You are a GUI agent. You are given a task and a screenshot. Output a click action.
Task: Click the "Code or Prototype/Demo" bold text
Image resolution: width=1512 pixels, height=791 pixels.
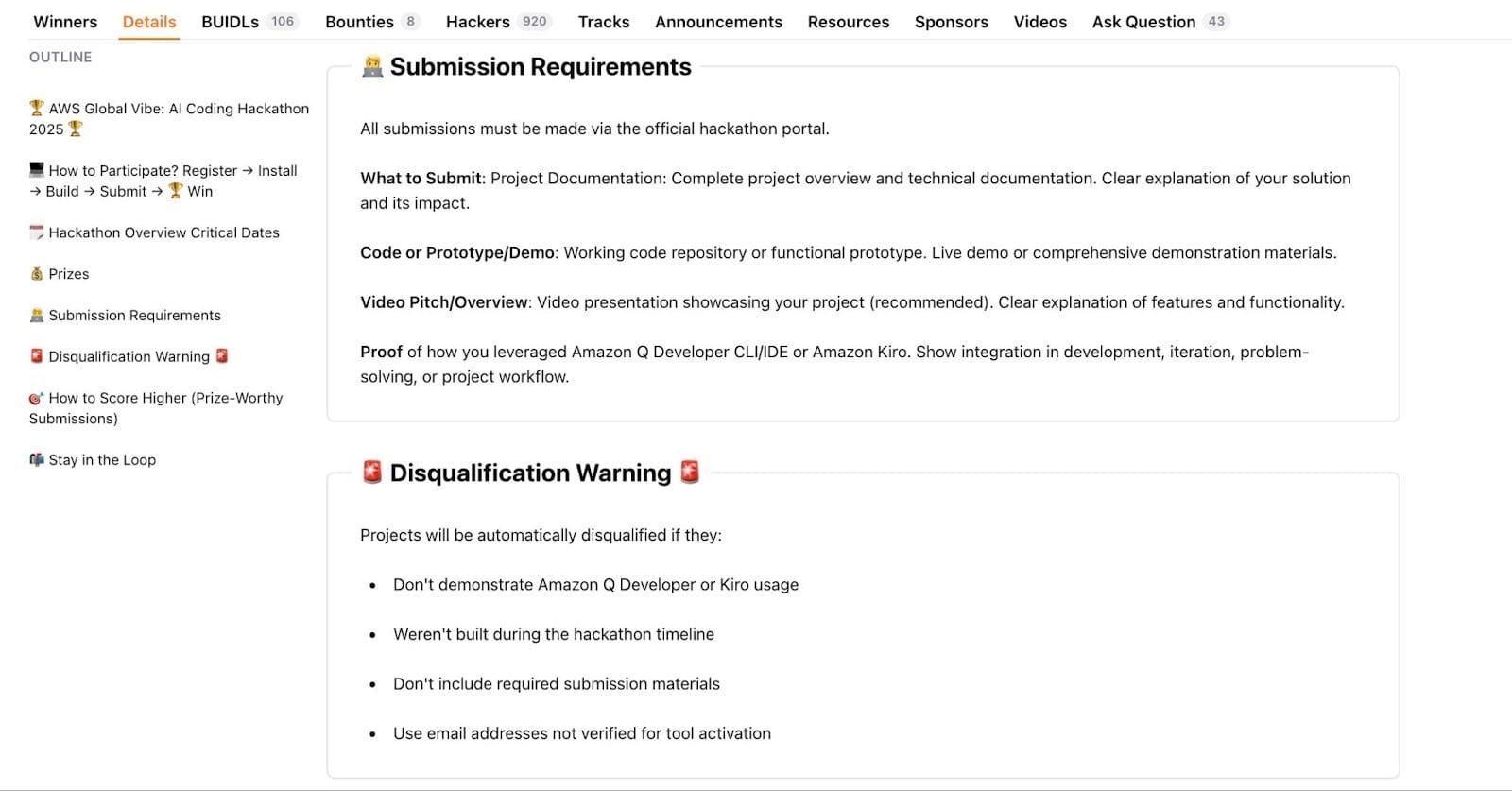click(457, 252)
